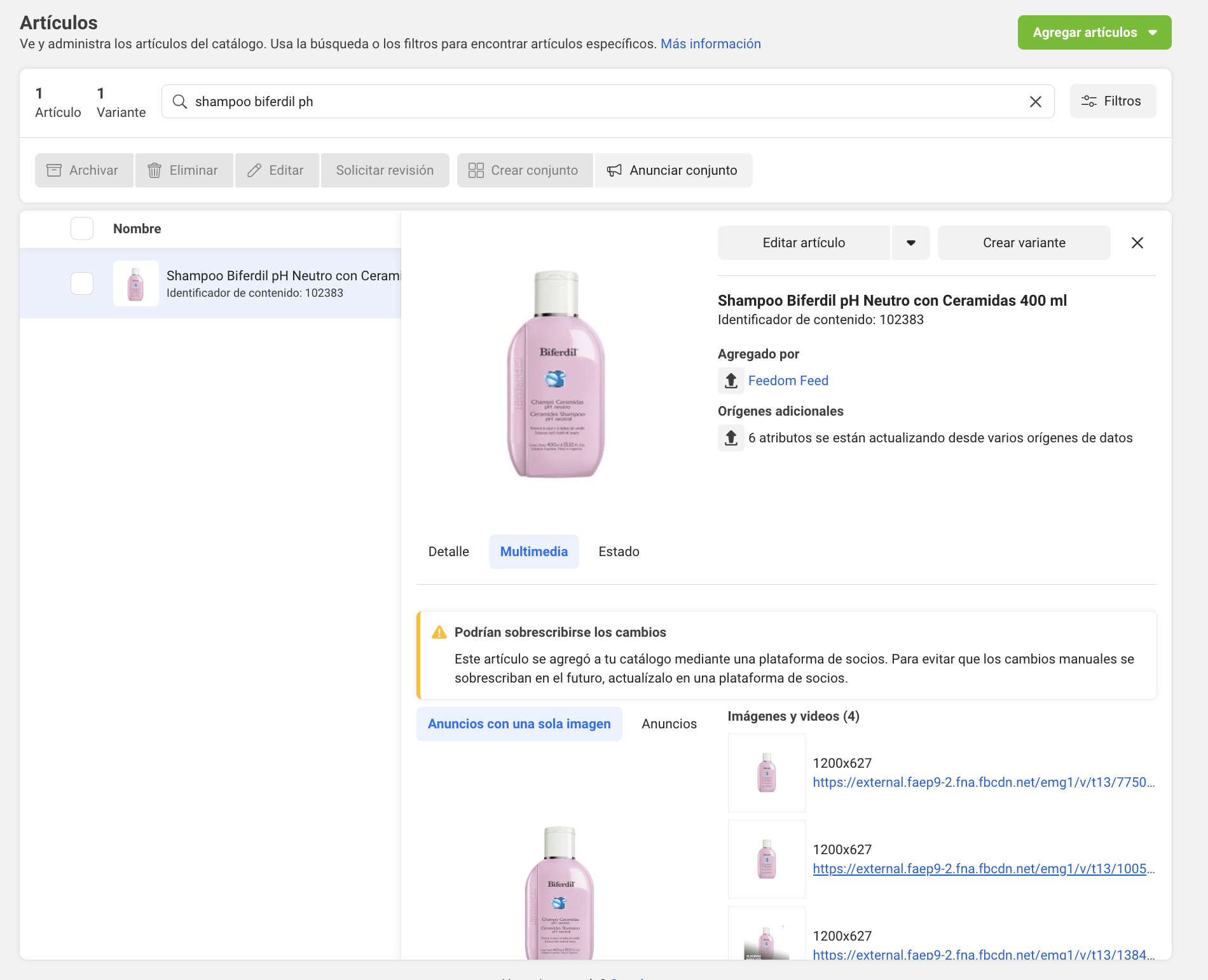Click second thumbnail under Imágenes y videos
Image resolution: width=1208 pixels, height=980 pixels.
766,859
